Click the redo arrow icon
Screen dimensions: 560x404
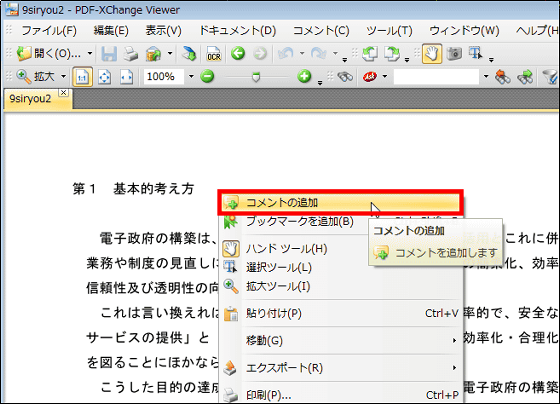pyautogui.click(x=319, y=54)
